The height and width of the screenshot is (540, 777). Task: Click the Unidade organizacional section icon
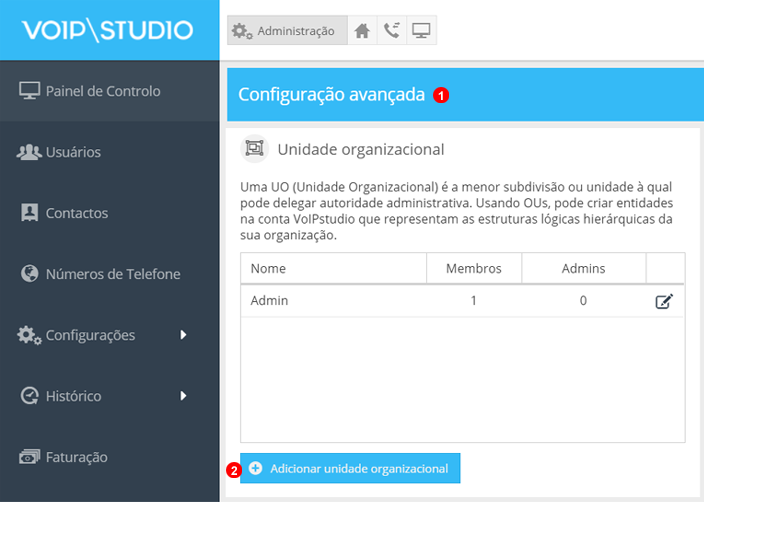click(x=255, y=149)
